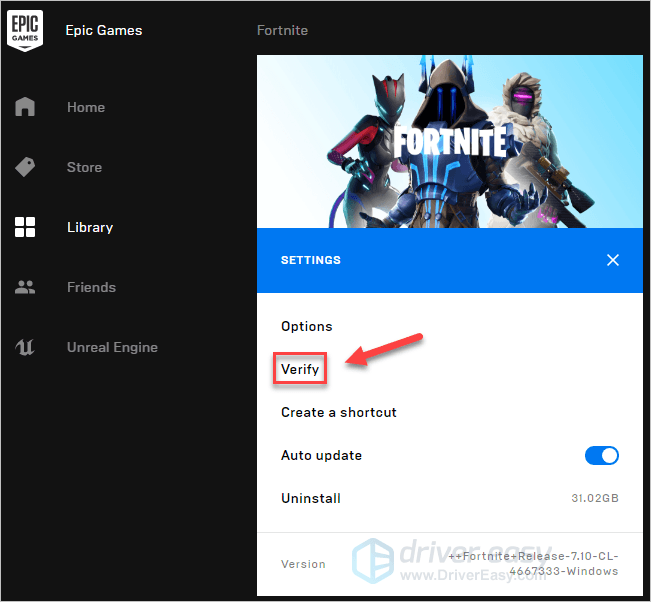
Task: Open Fortnite Options
Action: click(x=307, y=326)
